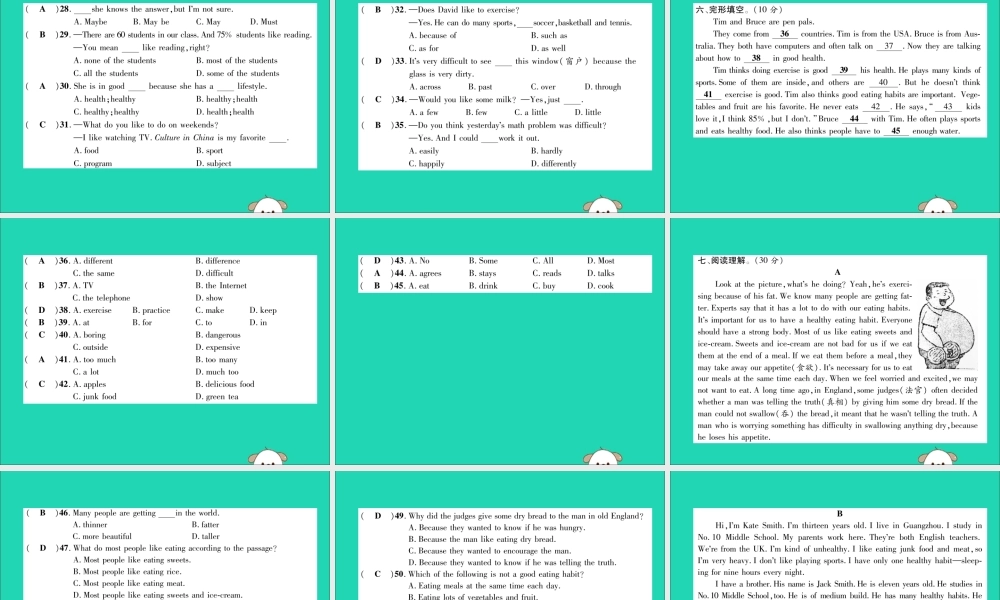Click the heading '六、完形填空。(10分)'
This screenshot has width=1000, height=600.
(x=739, y=10)
